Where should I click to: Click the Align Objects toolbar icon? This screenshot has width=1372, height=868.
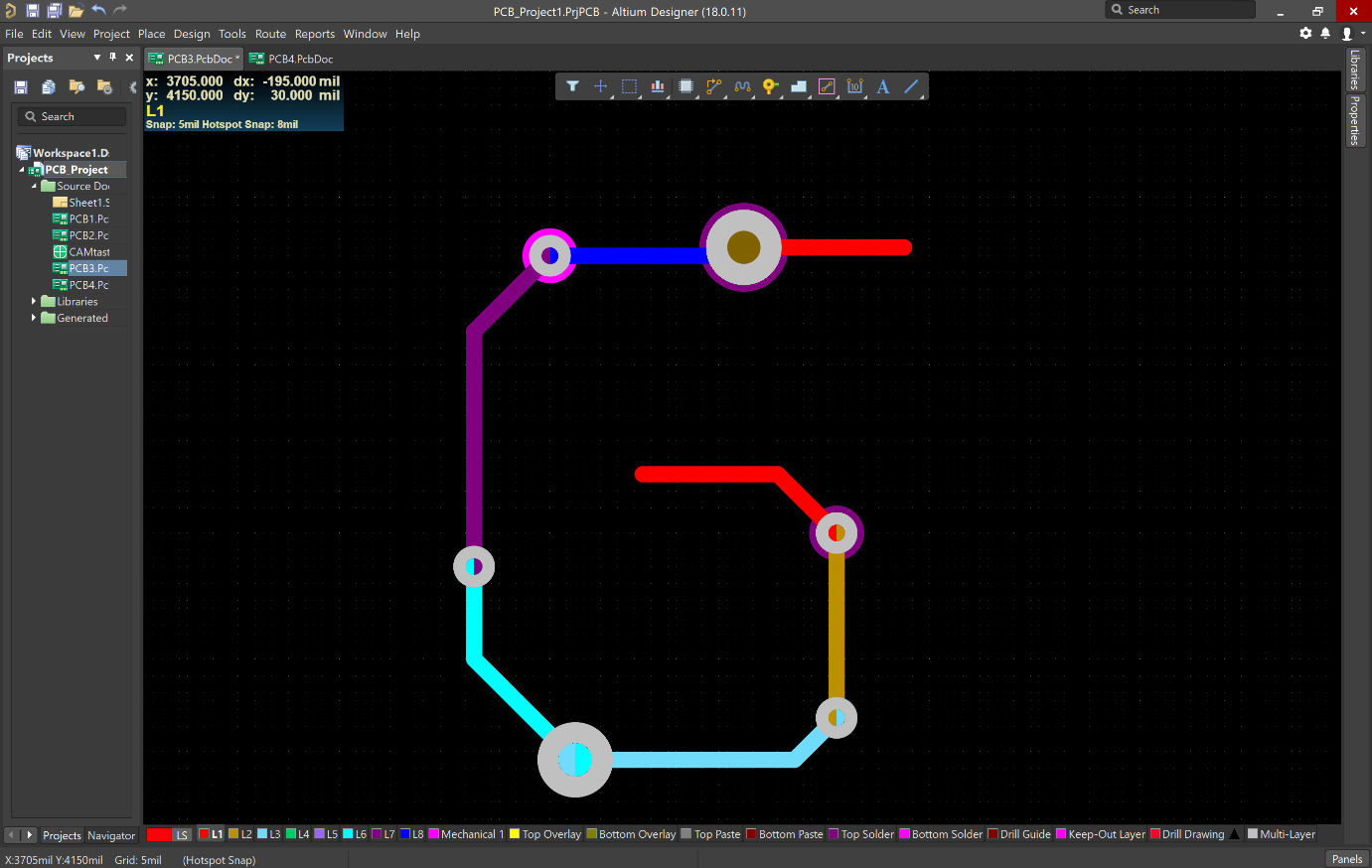(657, 86)
